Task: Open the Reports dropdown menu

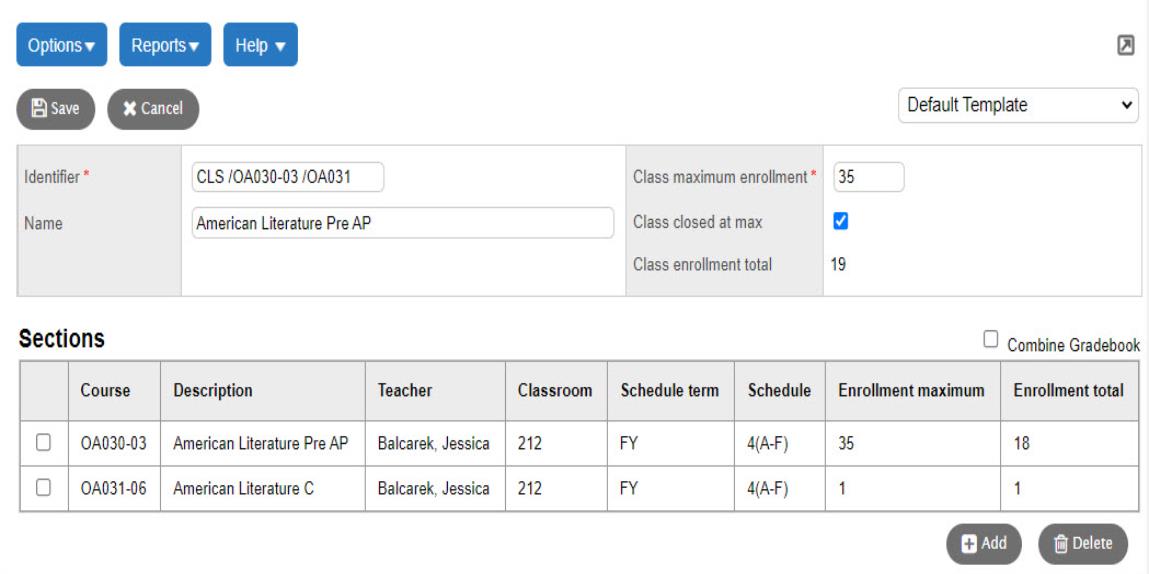Action: click(x=165, y=46)
